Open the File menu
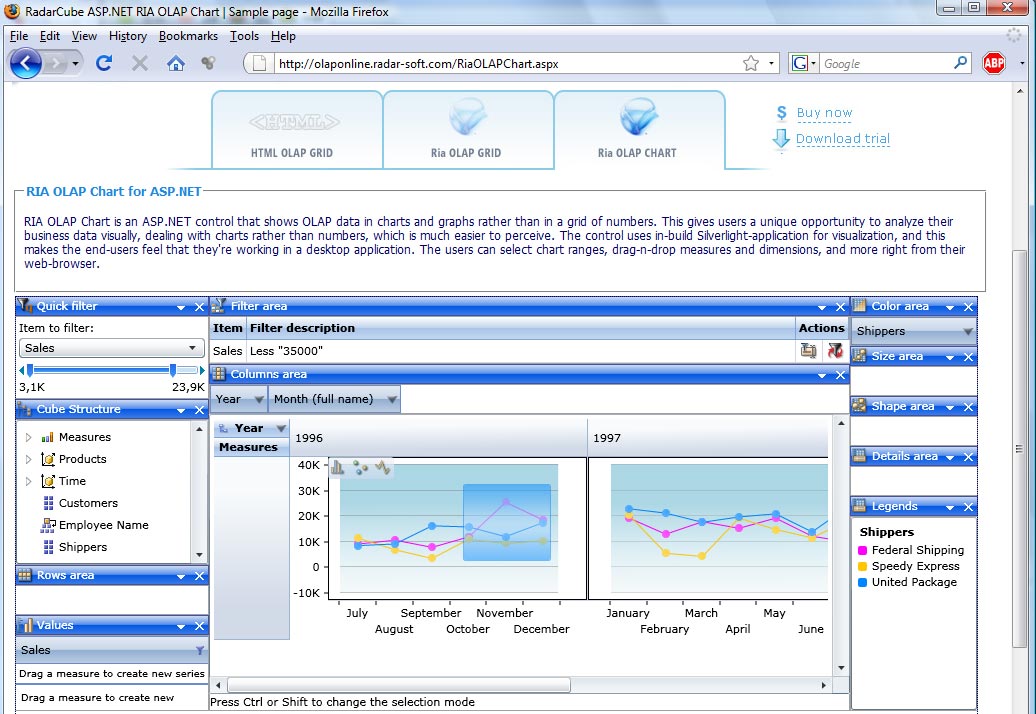Screen dimensions: 1036x714 [x=18, y=36]
